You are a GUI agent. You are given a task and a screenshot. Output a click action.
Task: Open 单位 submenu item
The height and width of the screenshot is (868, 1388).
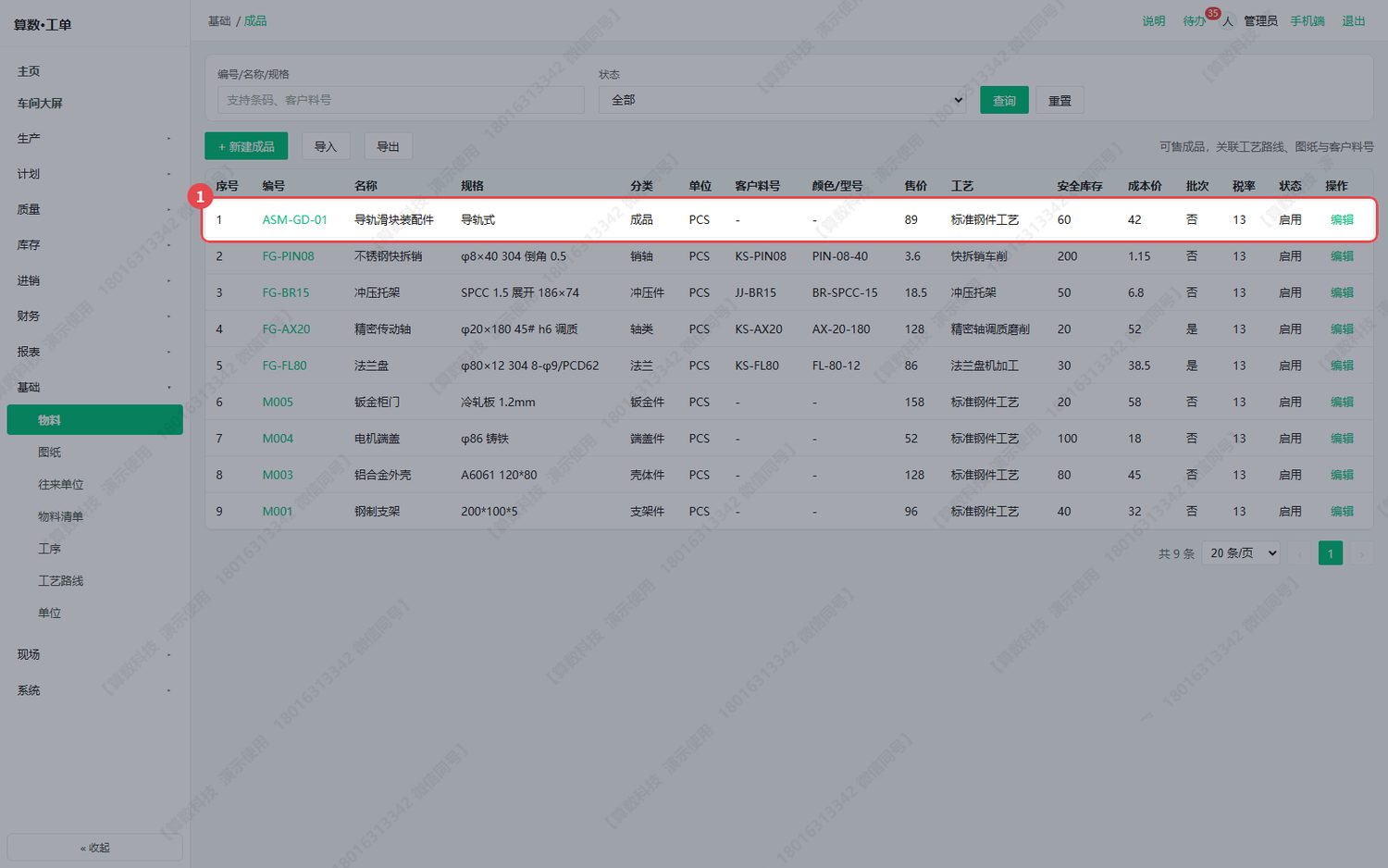(50, 614)
